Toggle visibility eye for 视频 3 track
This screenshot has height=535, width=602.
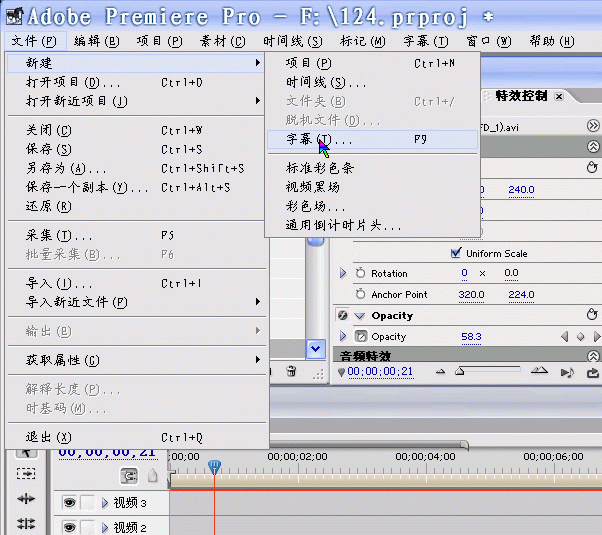69,502
